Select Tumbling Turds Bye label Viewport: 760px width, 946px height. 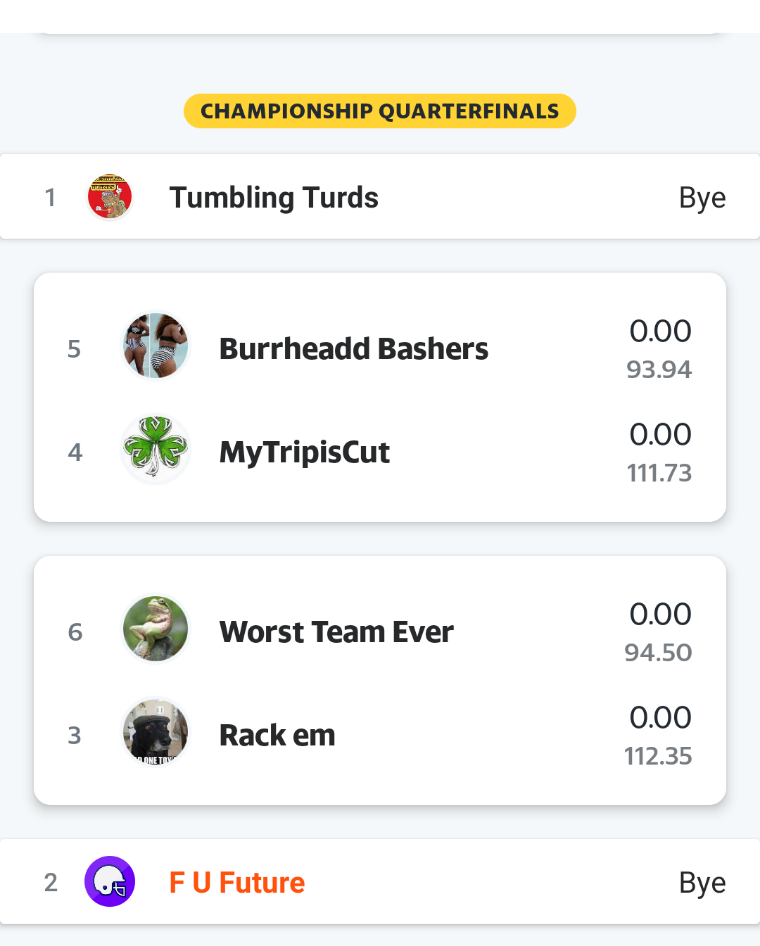(703, 198)
